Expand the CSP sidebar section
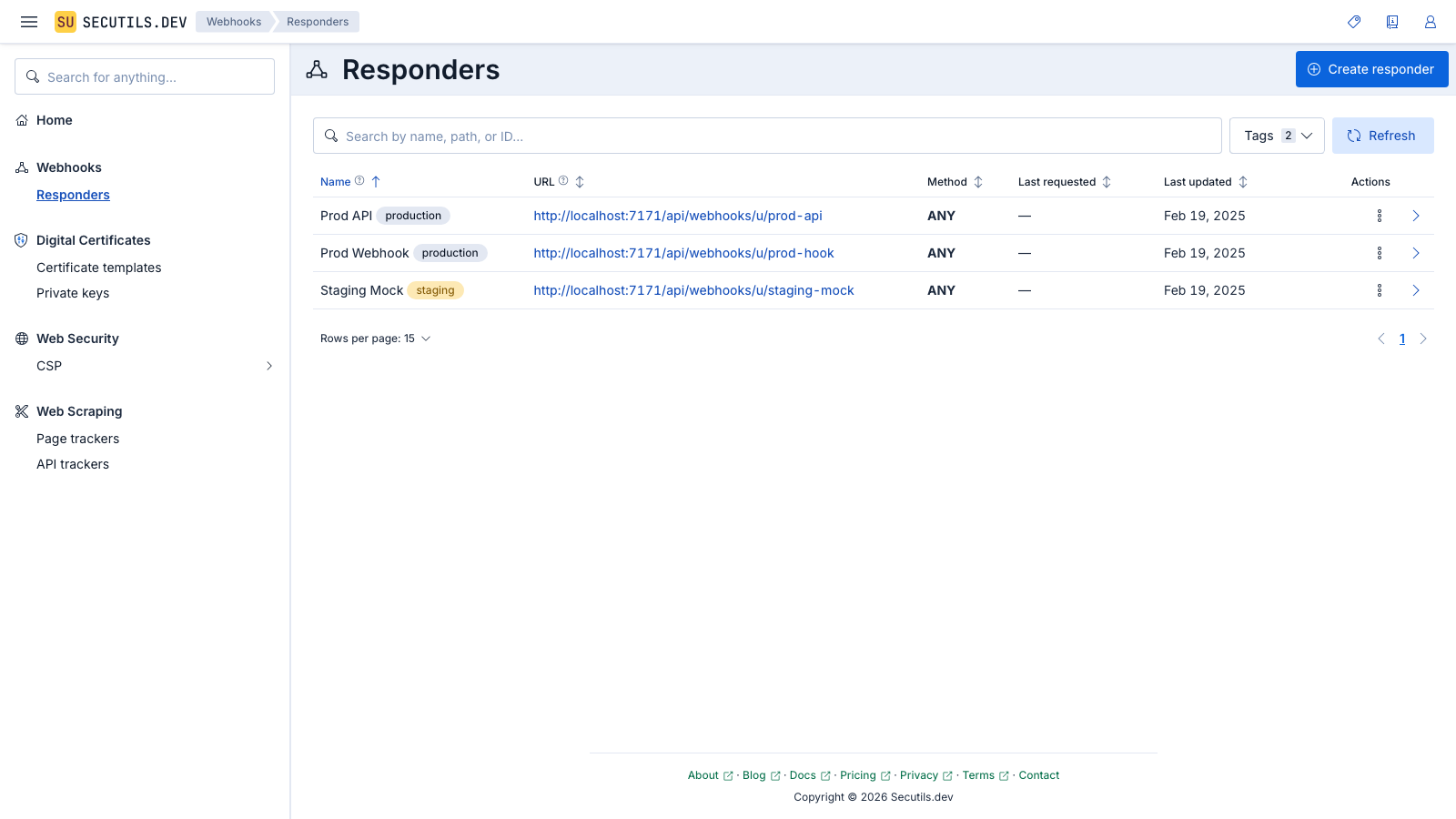The height and width of the screenshot is (819, 1456). point(268,366)
